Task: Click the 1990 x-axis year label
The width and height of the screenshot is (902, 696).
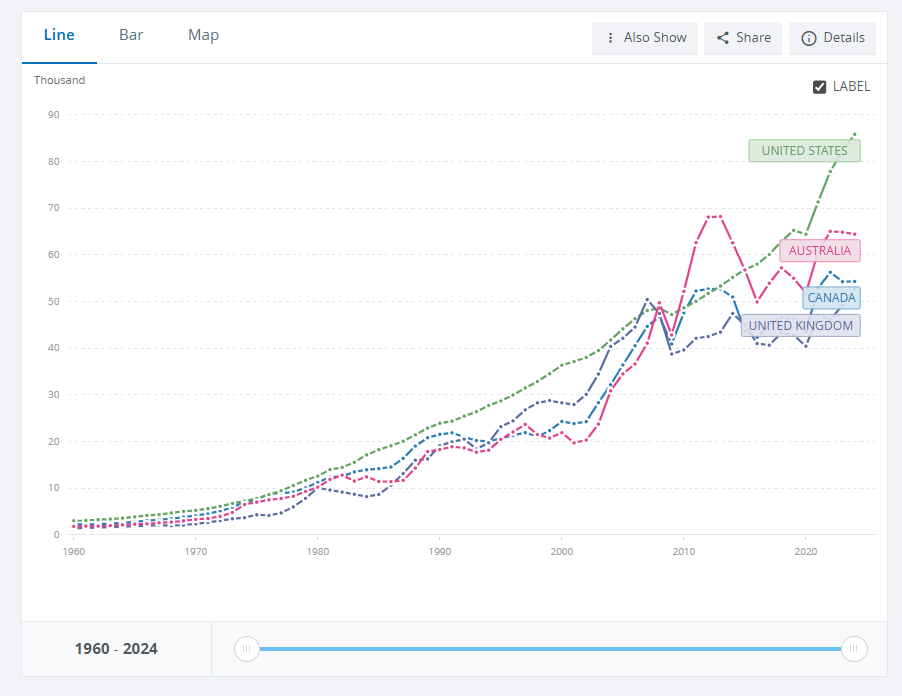Action: coord(439,552)
